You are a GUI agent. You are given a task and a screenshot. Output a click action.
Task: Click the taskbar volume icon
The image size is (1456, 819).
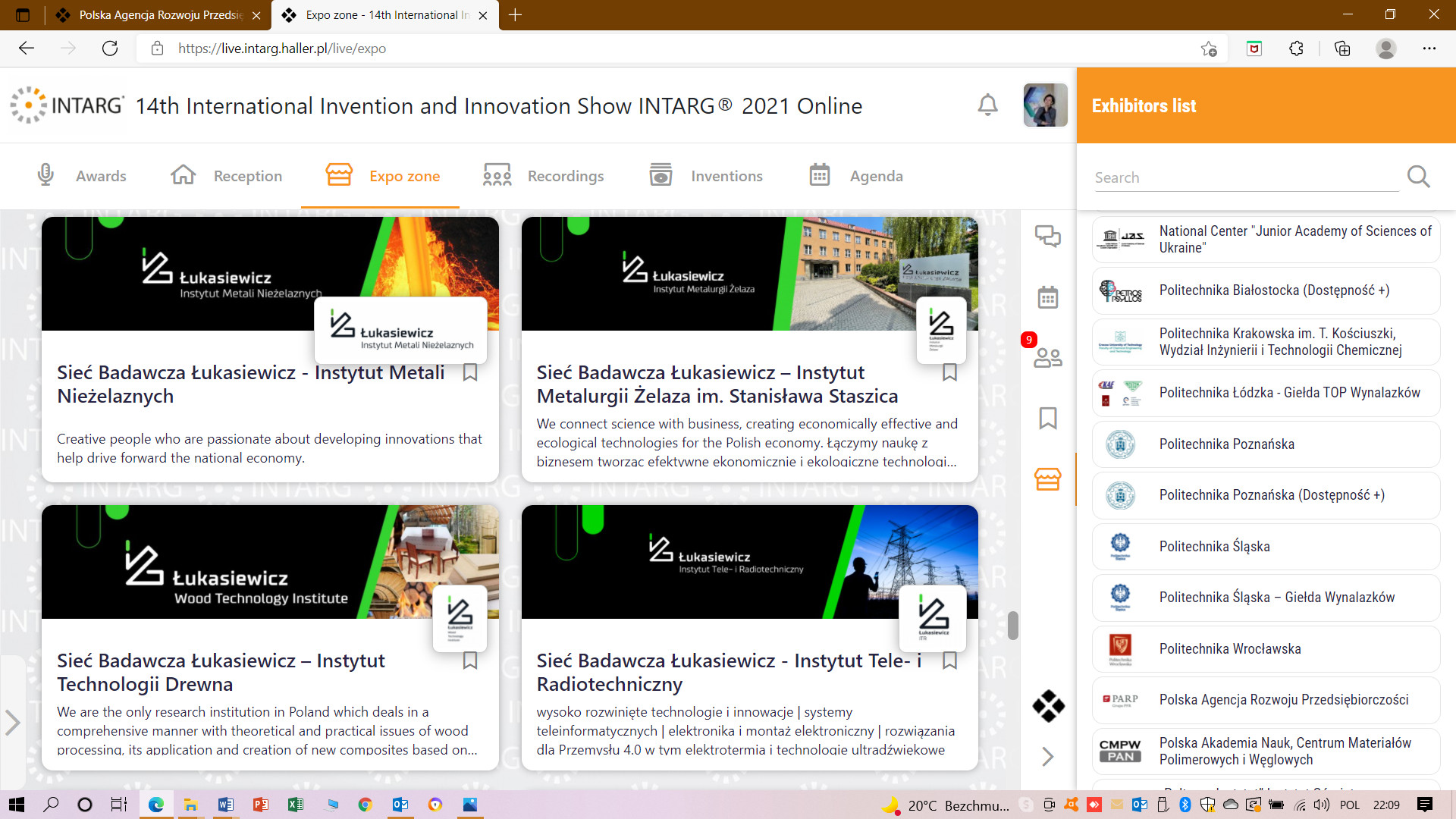point(1322,805)
